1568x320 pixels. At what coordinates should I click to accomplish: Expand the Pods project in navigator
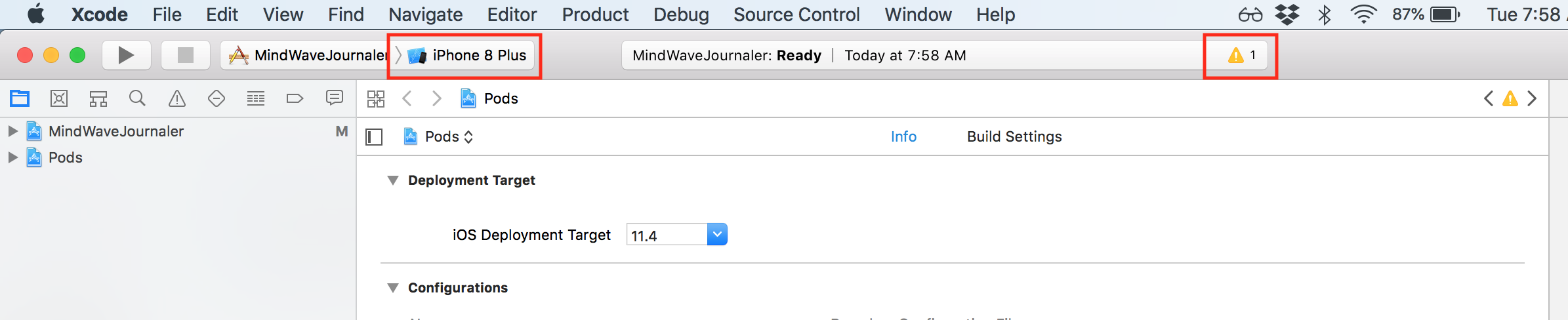[x=12, y=157]
